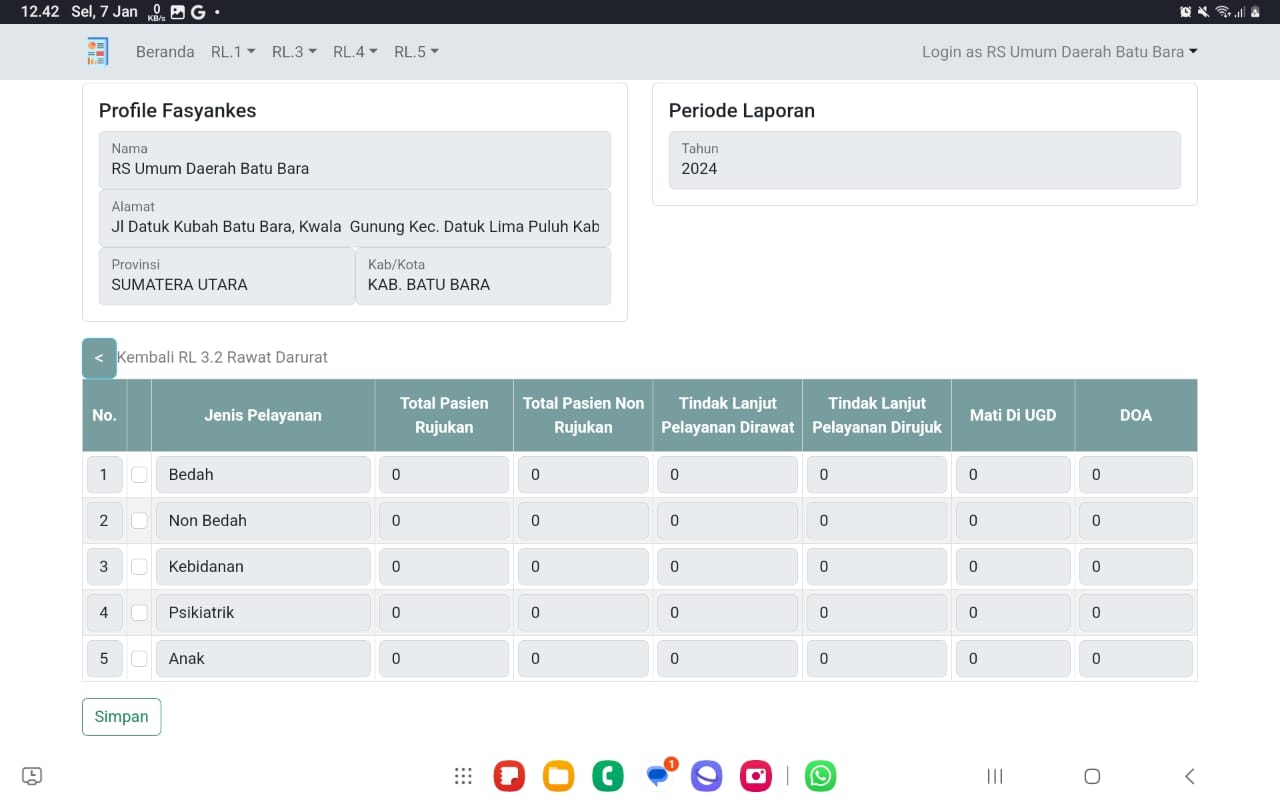The height and width of the screenshot is (800, 1280).
Task: Check the Kebidanan row checkbox
Action: [x=139, y=566]
